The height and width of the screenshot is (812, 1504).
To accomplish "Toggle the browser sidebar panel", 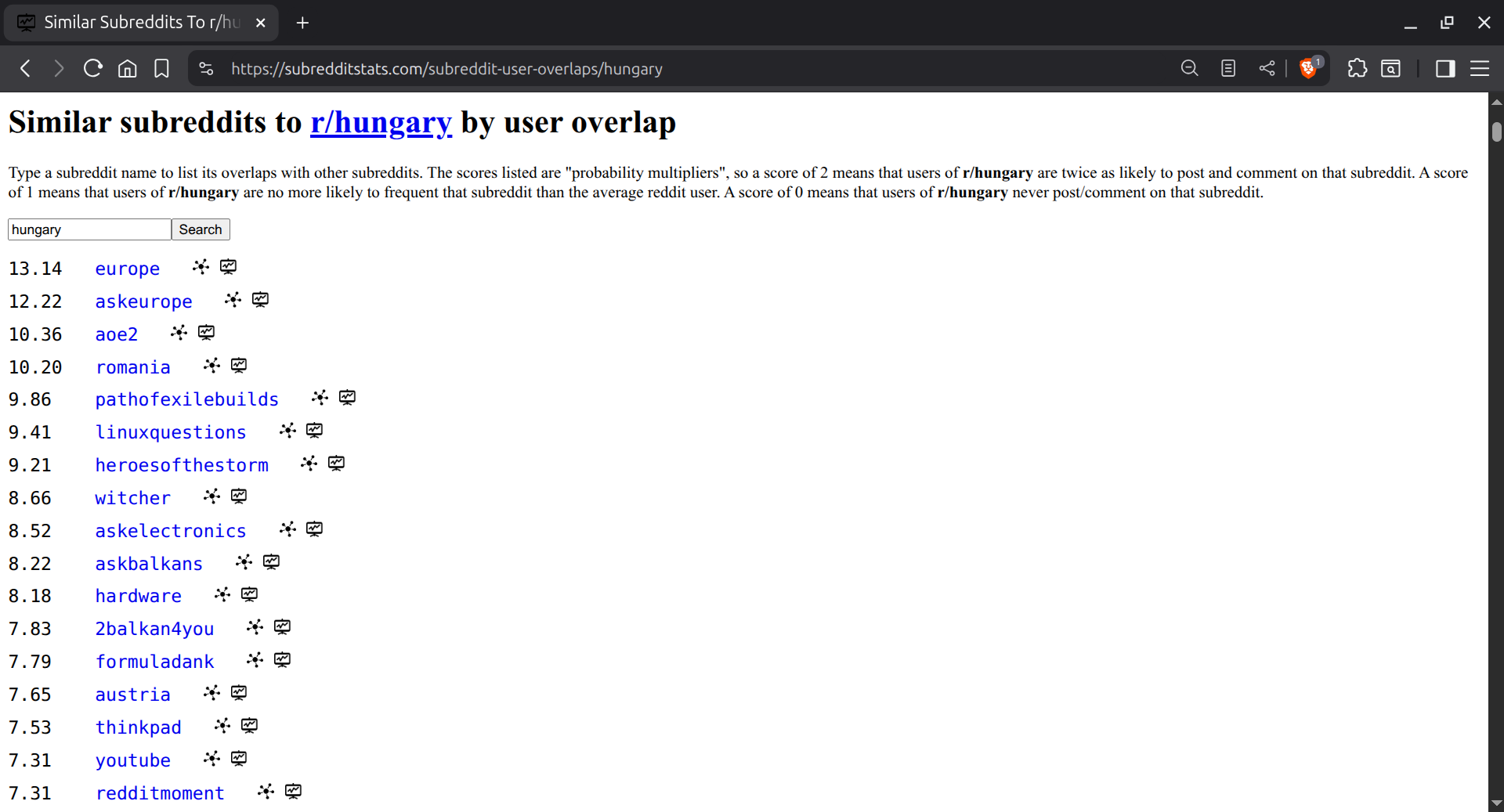I will [x=1445, y=69].
